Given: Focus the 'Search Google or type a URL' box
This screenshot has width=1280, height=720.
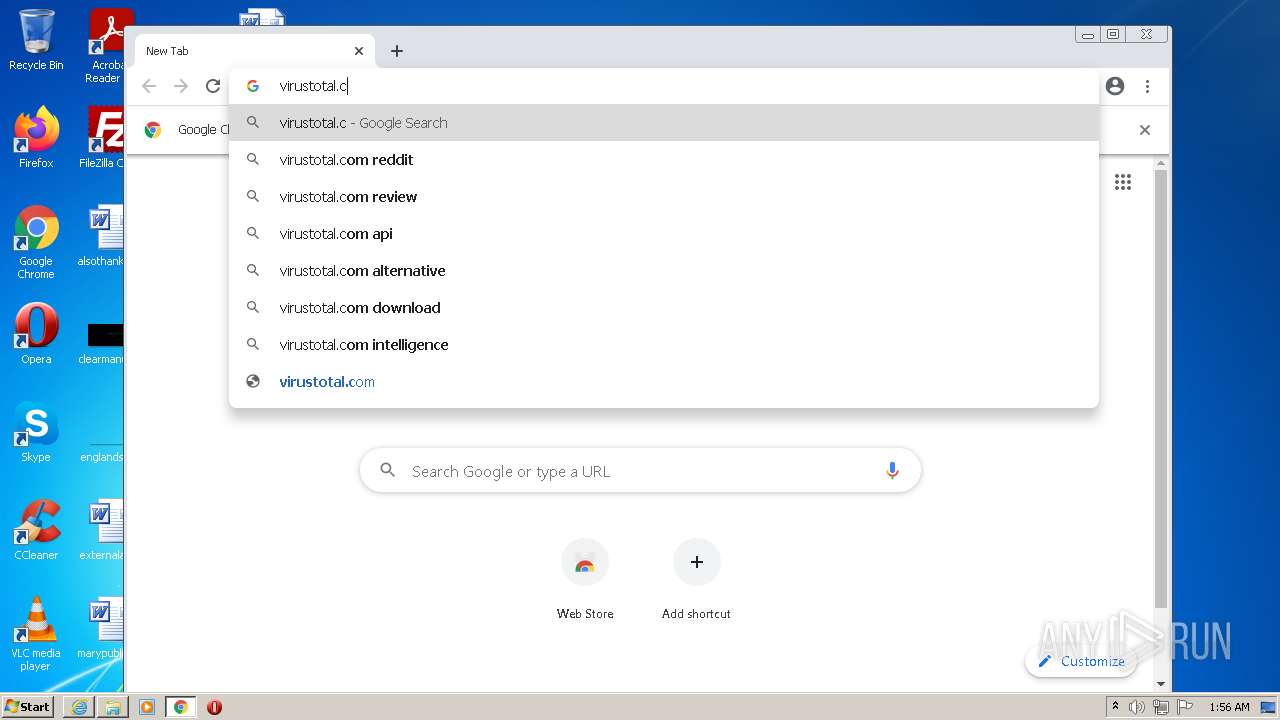Looking at the screenshot, I should (640, 471).
